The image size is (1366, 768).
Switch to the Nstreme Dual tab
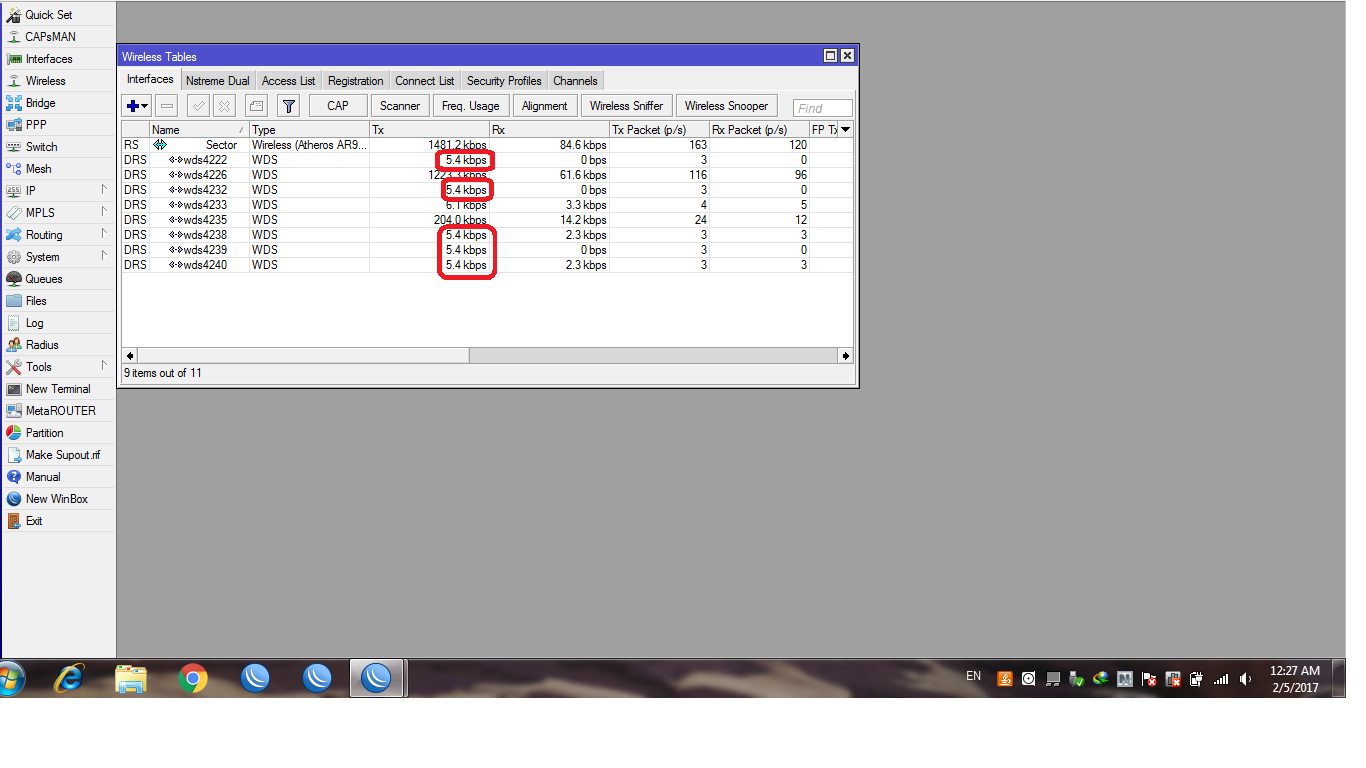(x=218, y=81)
